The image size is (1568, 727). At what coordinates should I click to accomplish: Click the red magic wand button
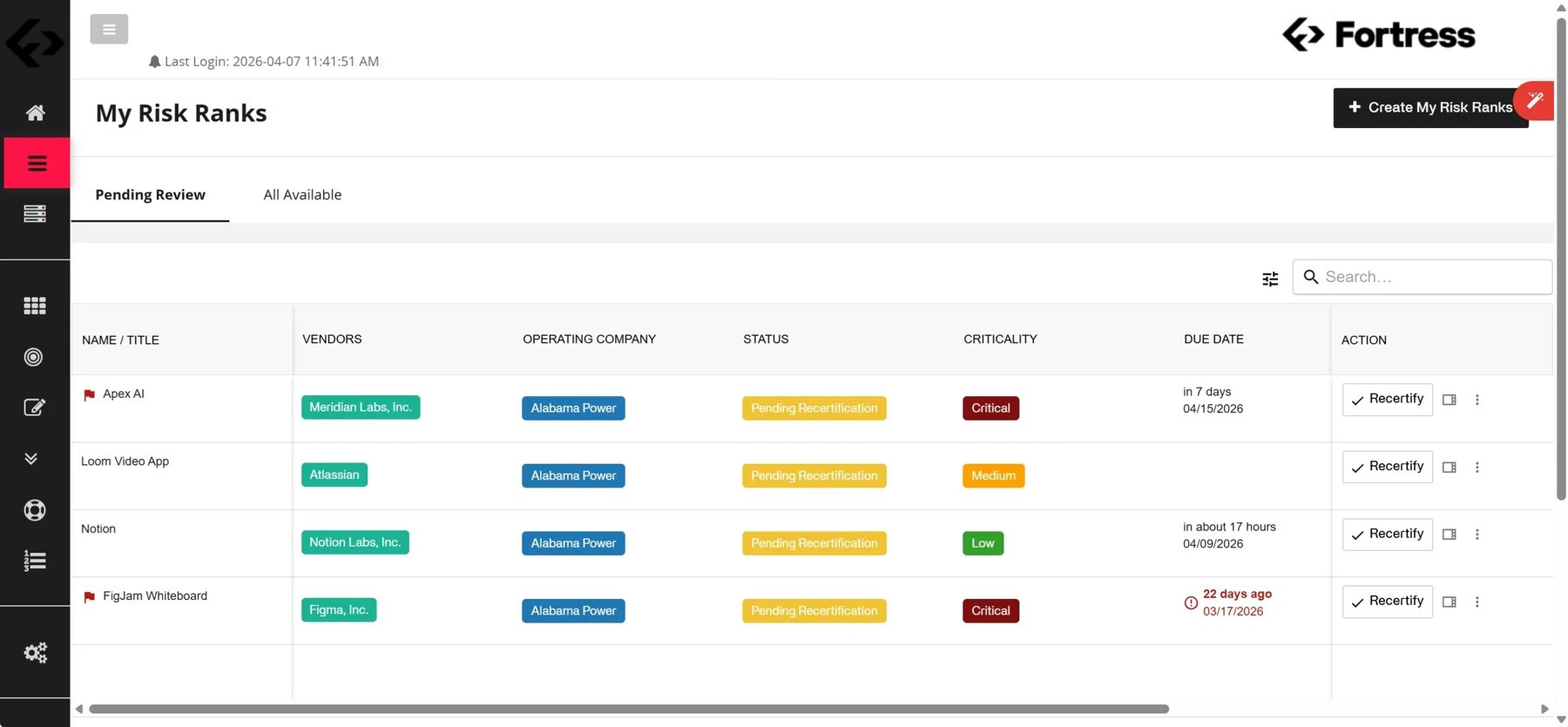pyautogui.click(x=1535, y=100)
